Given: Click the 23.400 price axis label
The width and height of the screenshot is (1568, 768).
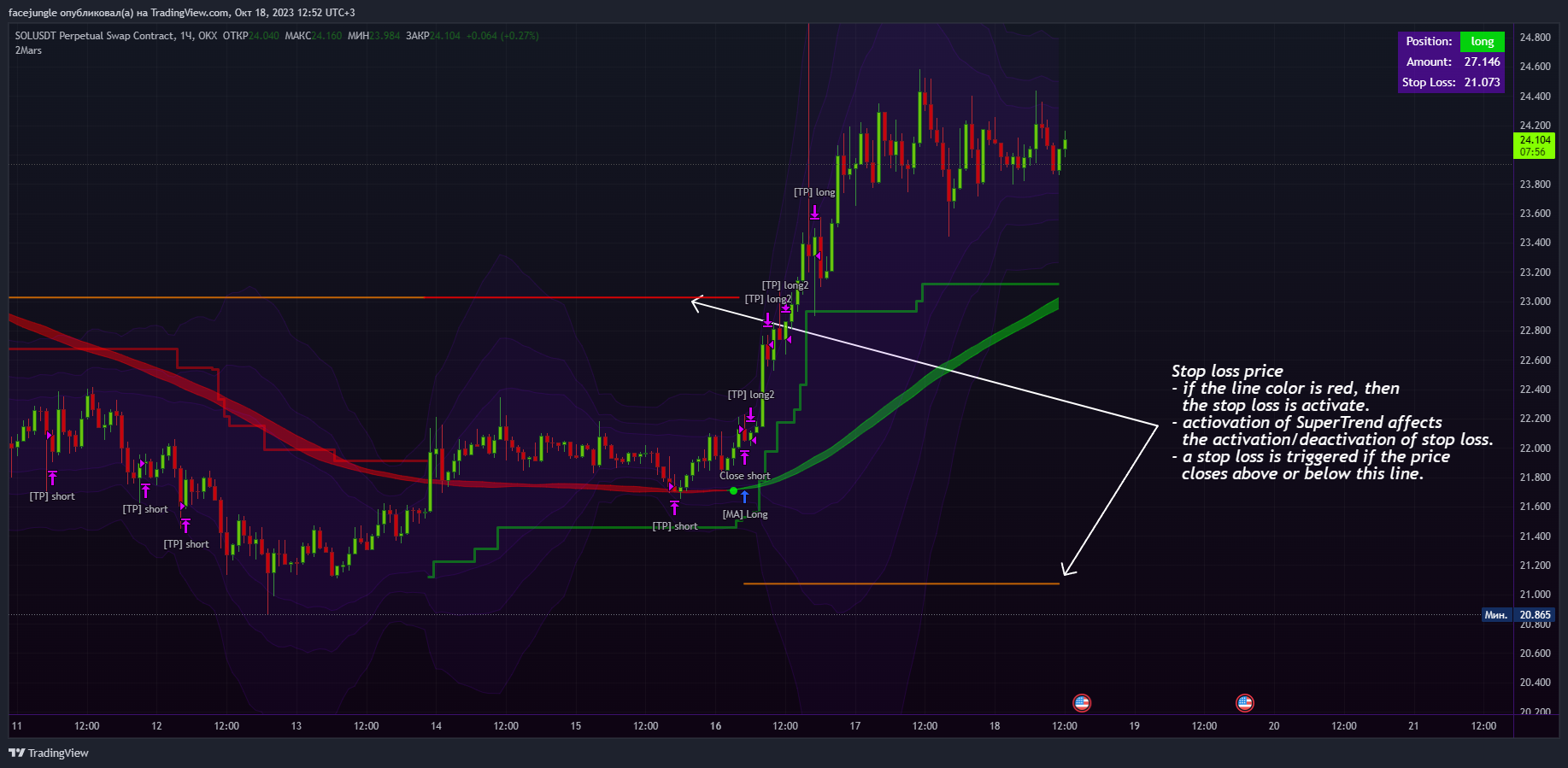Looking at the screenshot, I should pos(1535,243).
